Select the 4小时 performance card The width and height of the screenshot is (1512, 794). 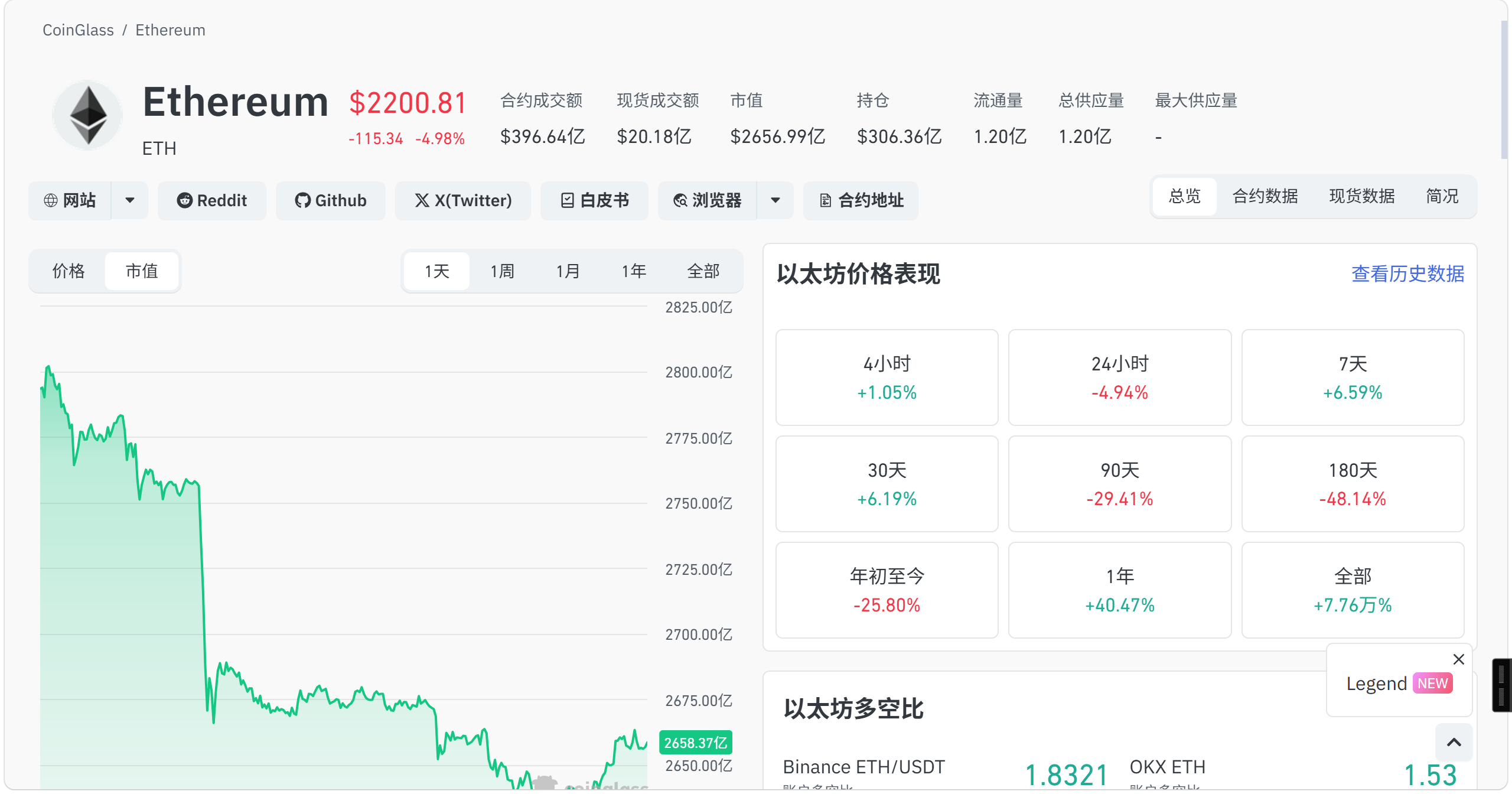pyautogui.click(x=887, y=378)
